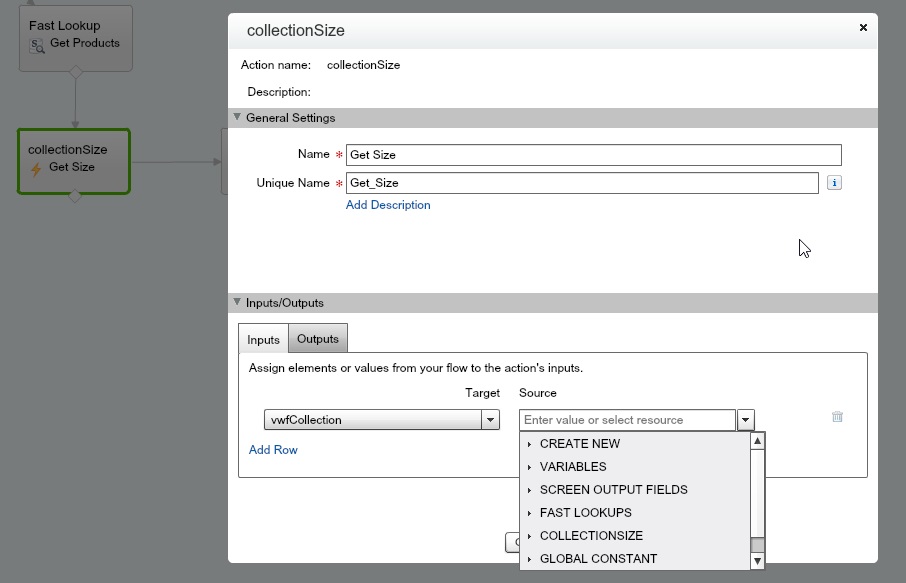Expand VARIABLES in the resource list
Viewport: 906px width, 583px height.
coord(572,467)
